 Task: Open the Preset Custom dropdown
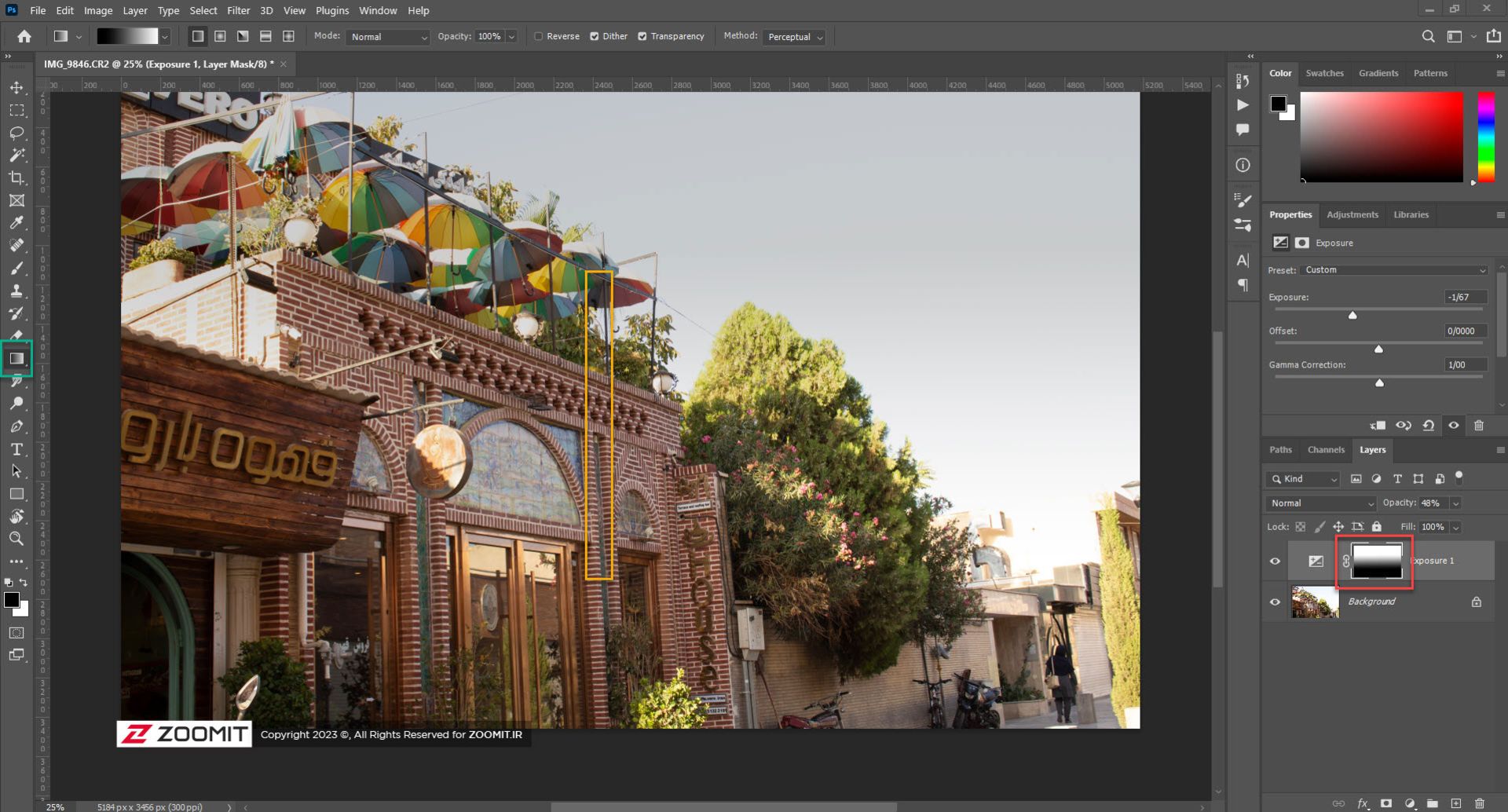[x=1395, y=270]
